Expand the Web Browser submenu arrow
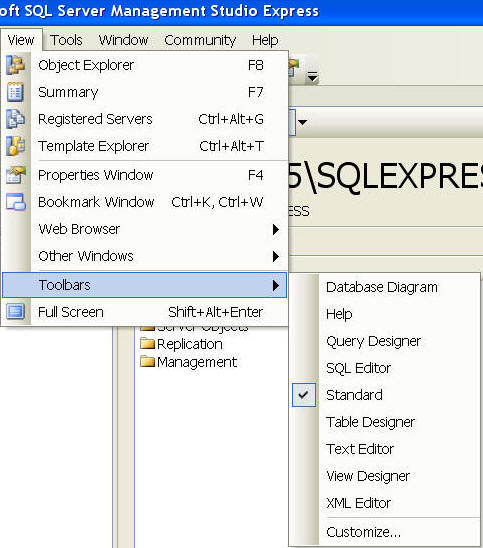This screenshot has height=548, width=483. 276,230
